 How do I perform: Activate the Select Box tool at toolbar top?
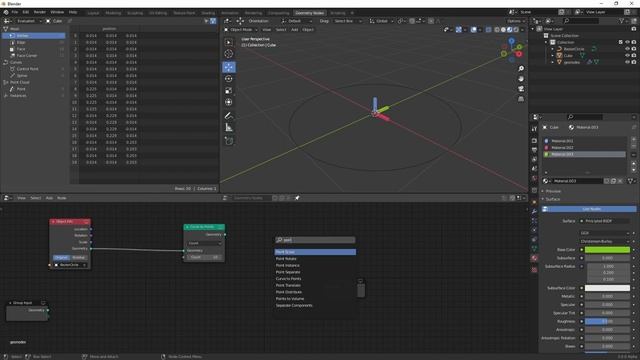pos(229,42)
